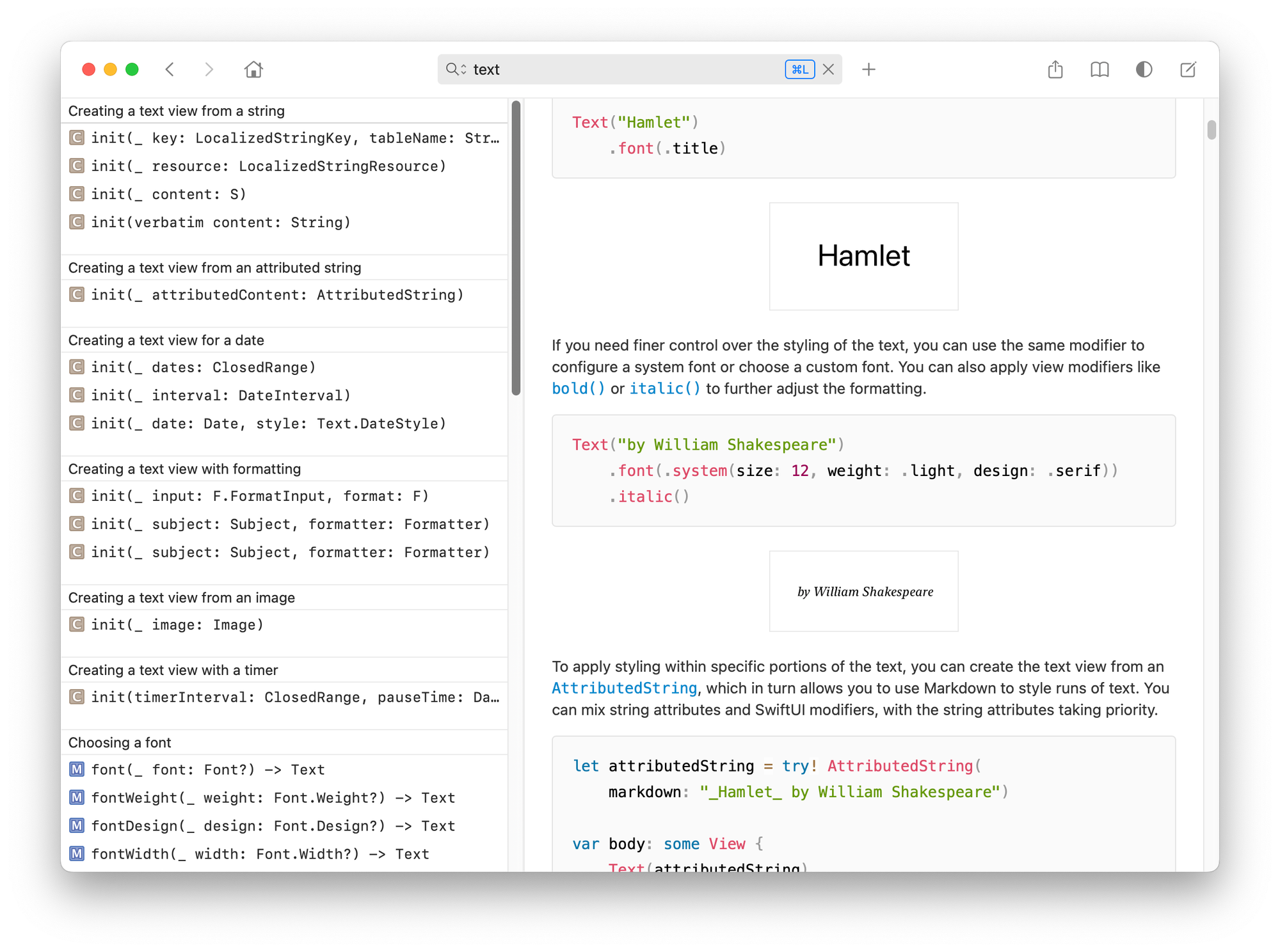
Task: Open the search scope selector in the search bar
Action: (454, 69)
